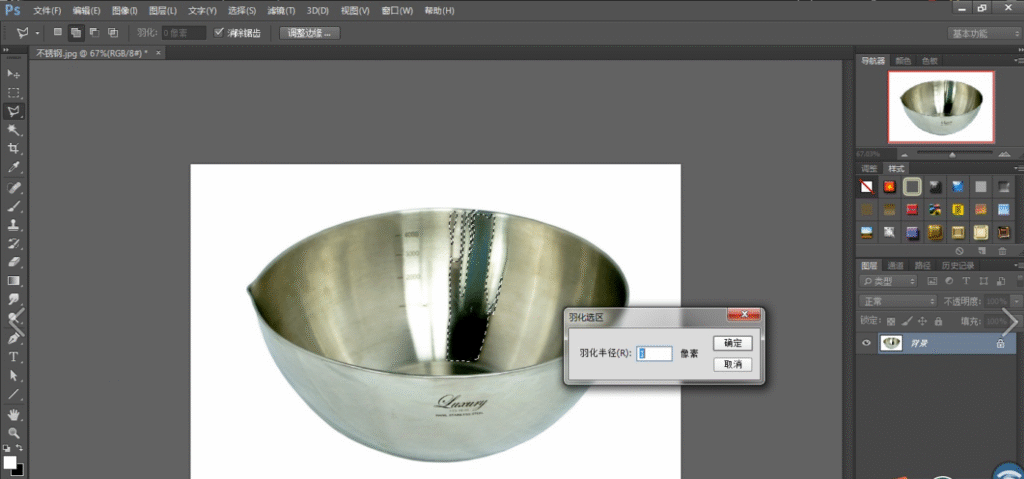Expand the toolbox with double-arrow
Screen dimensions: 1024x479
[x=6, y=51]
